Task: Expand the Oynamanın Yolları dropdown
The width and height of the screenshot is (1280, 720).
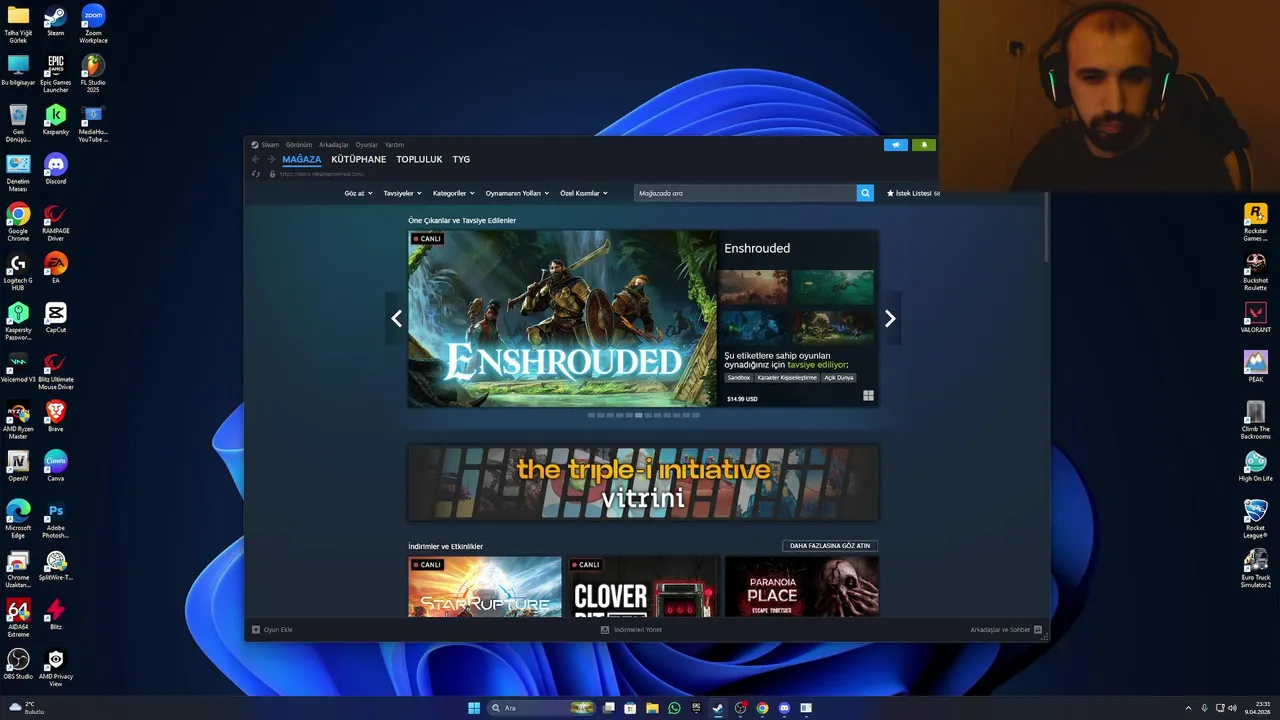Action: click(x=517, y=193)
